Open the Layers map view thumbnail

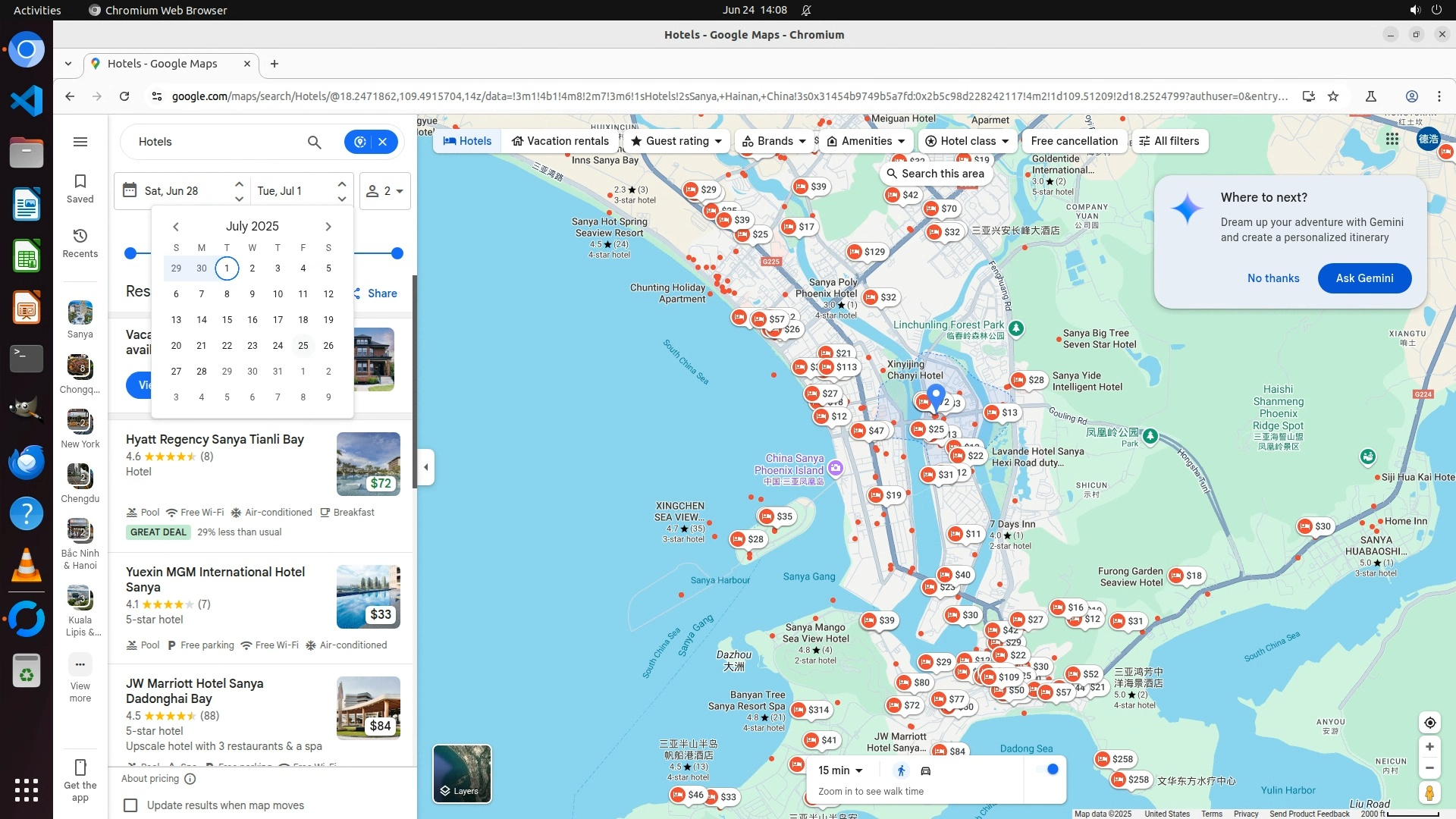[x=462, y=773]
